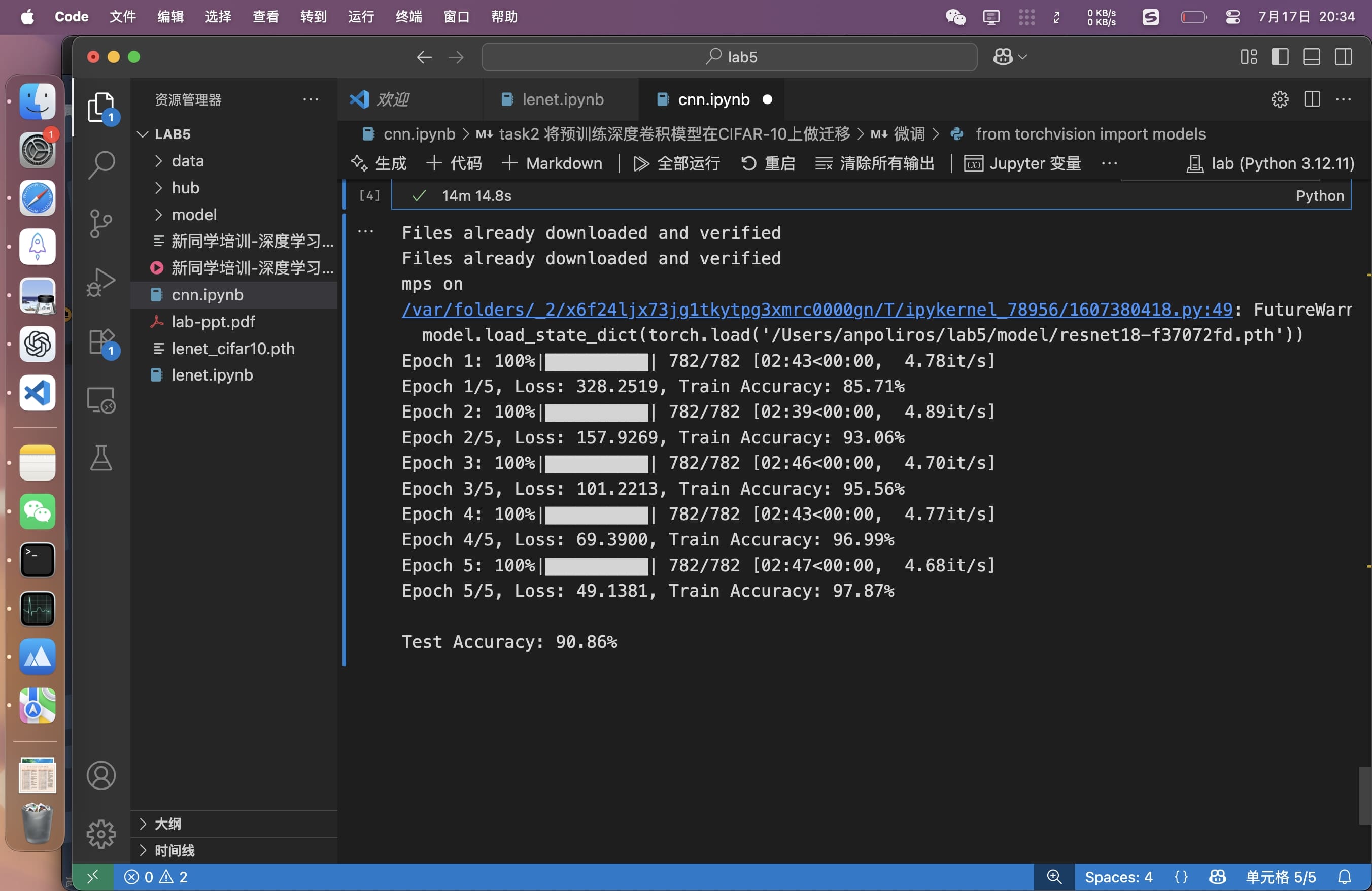
Task: Open the Search view in activity bar
Action: (101, 165)
